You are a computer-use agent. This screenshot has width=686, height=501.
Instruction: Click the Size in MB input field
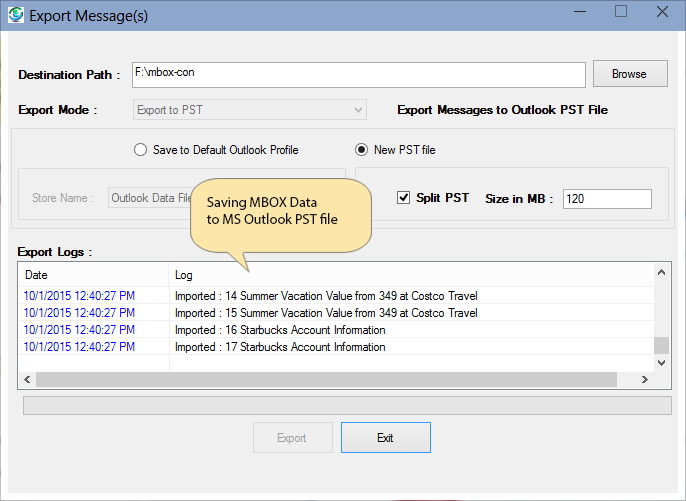pos(606,199)
